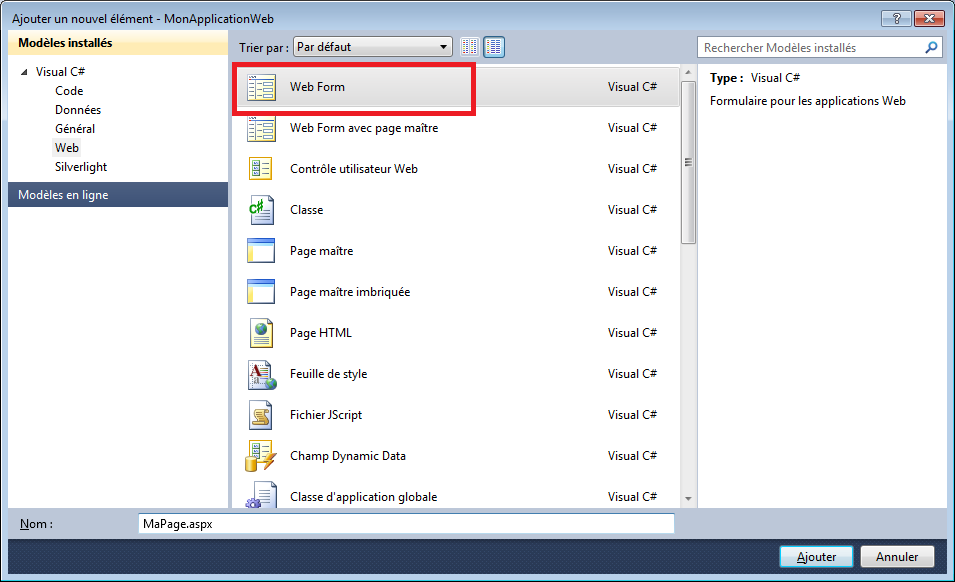Select the Web Form template icon

[261, 87]
